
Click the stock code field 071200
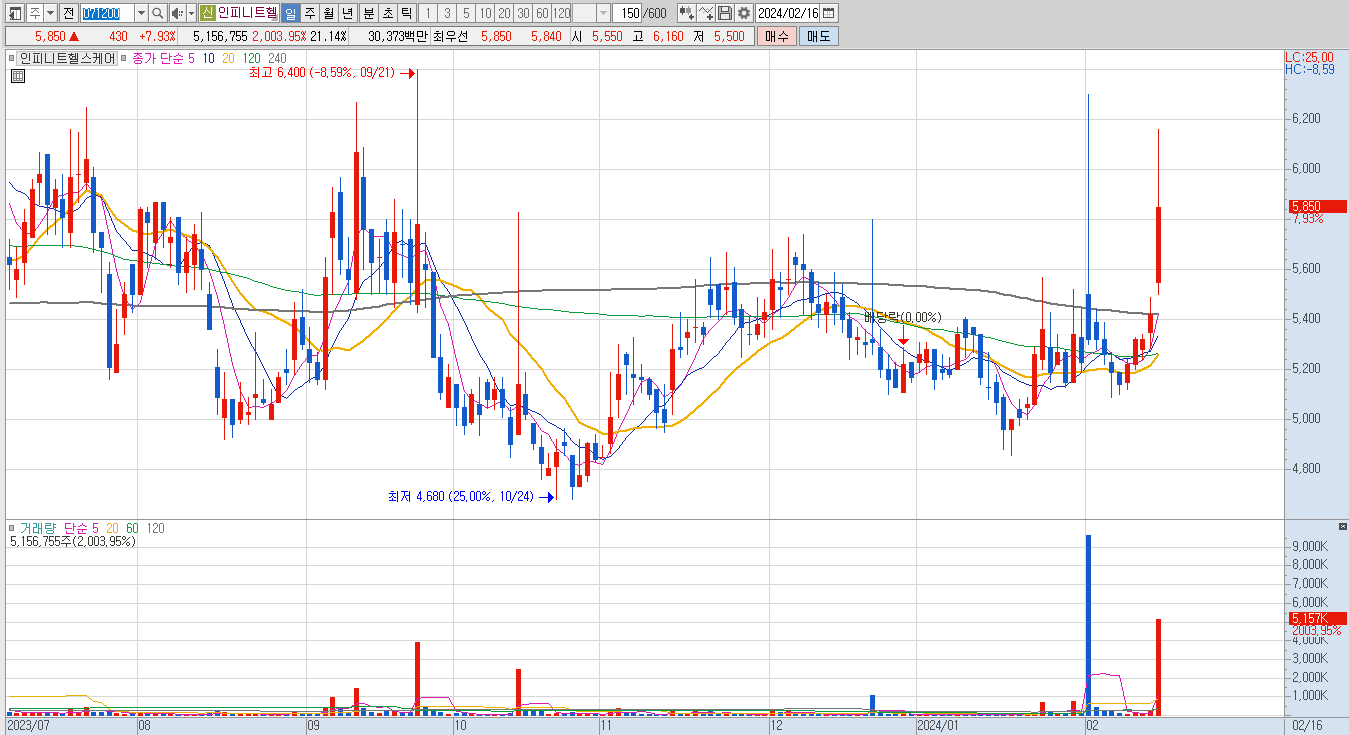tap(106, 13)
